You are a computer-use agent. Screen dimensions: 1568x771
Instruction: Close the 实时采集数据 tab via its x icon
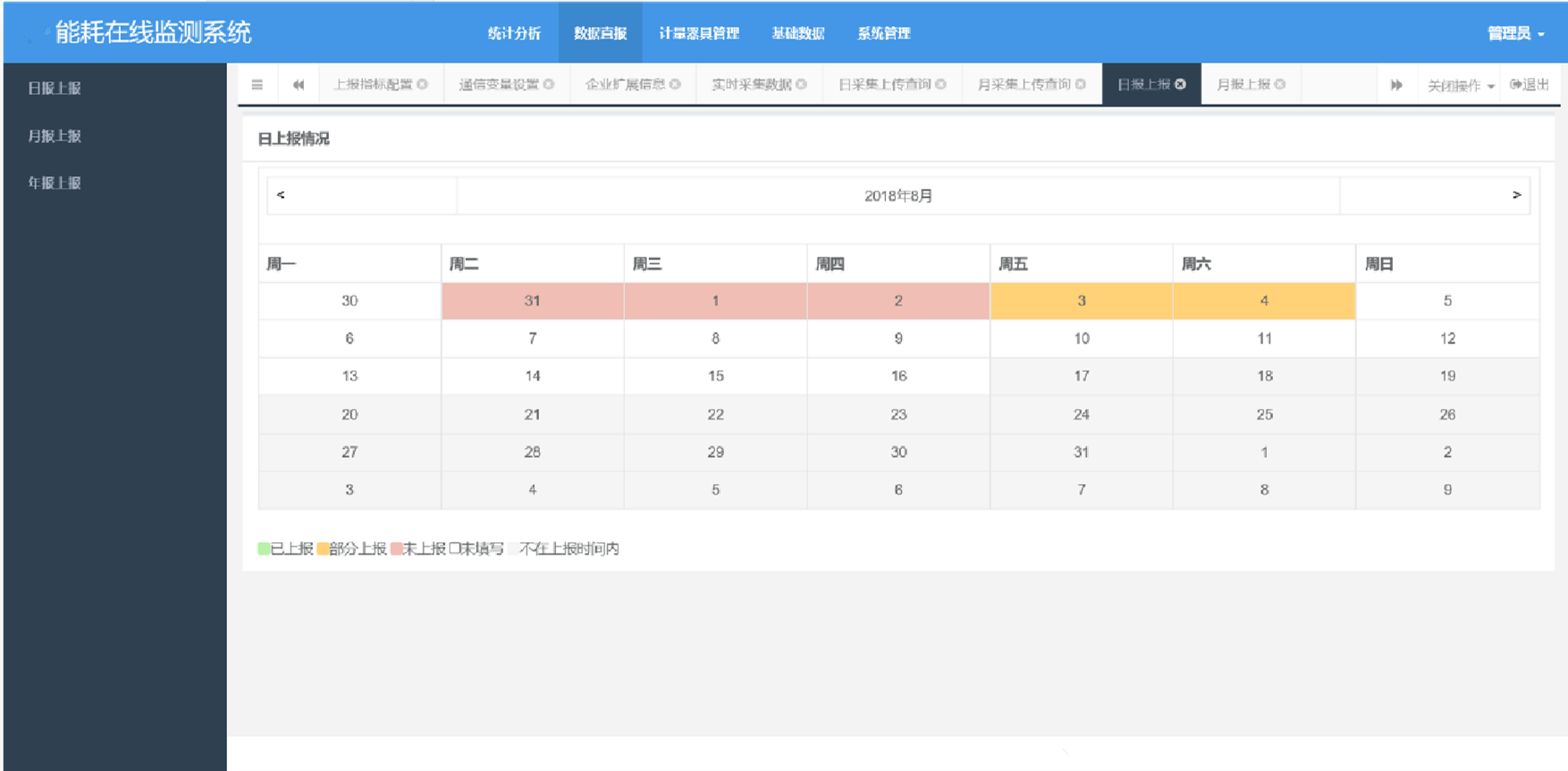pos(802,84)
